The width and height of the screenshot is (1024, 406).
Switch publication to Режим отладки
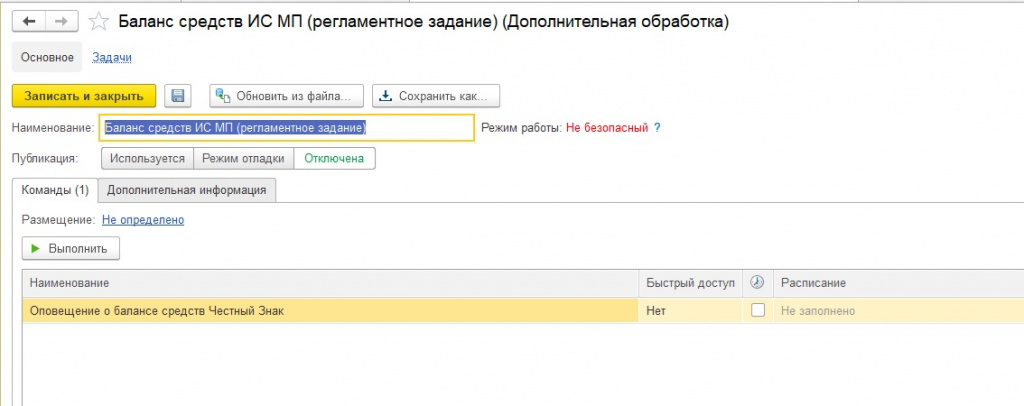coord(244,158)
